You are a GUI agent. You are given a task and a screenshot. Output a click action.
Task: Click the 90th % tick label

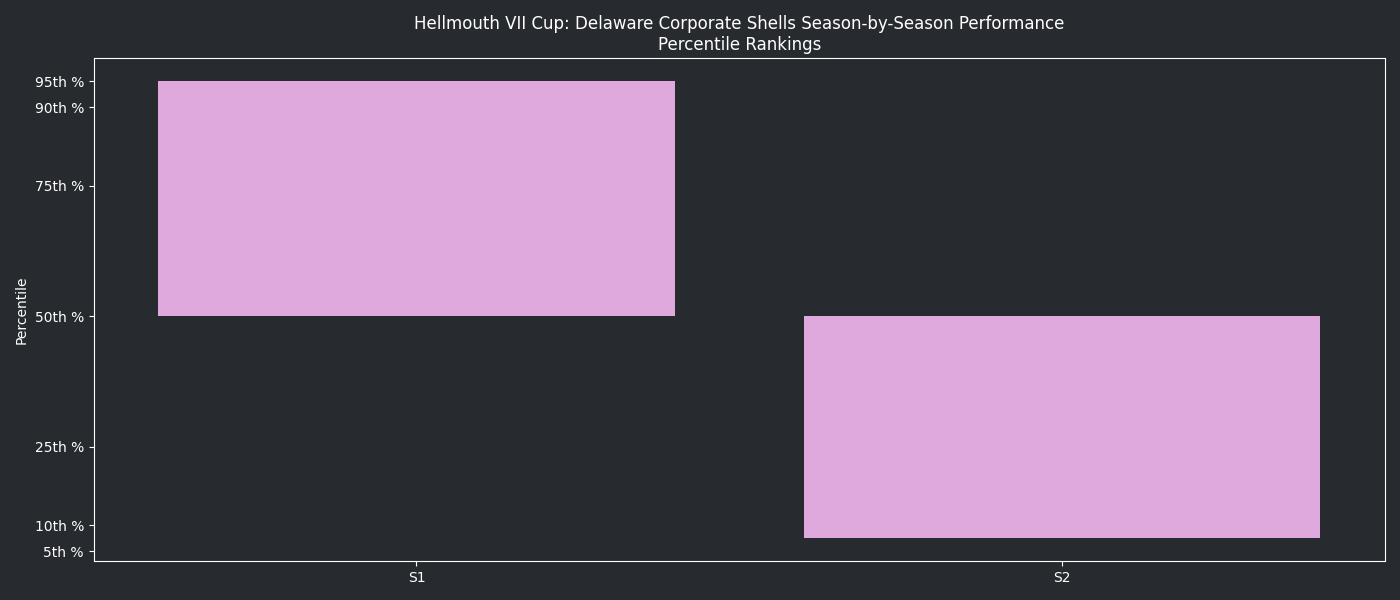coord(59,108)
